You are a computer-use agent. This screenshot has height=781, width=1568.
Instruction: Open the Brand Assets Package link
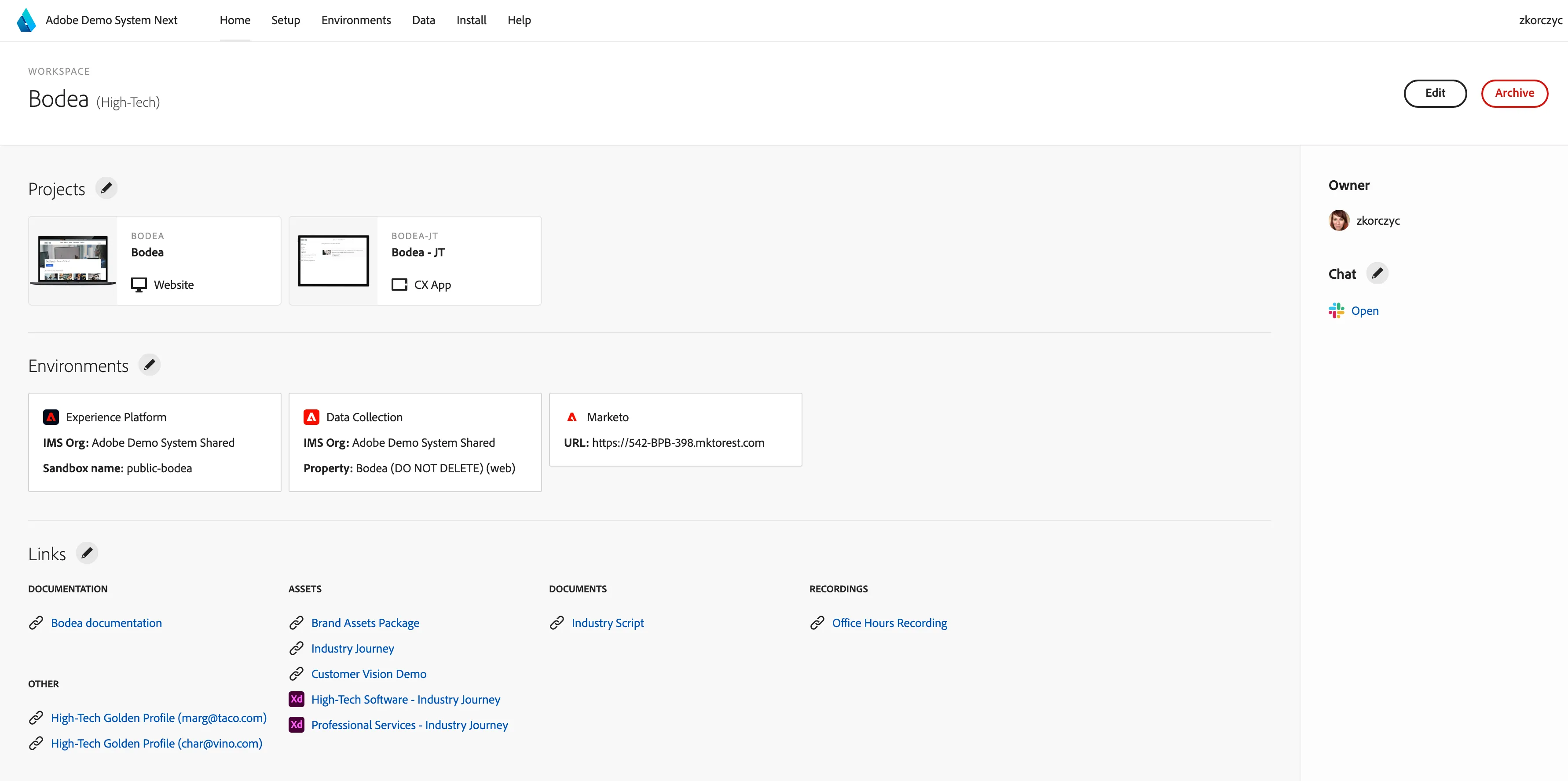[x=365, y=623]
